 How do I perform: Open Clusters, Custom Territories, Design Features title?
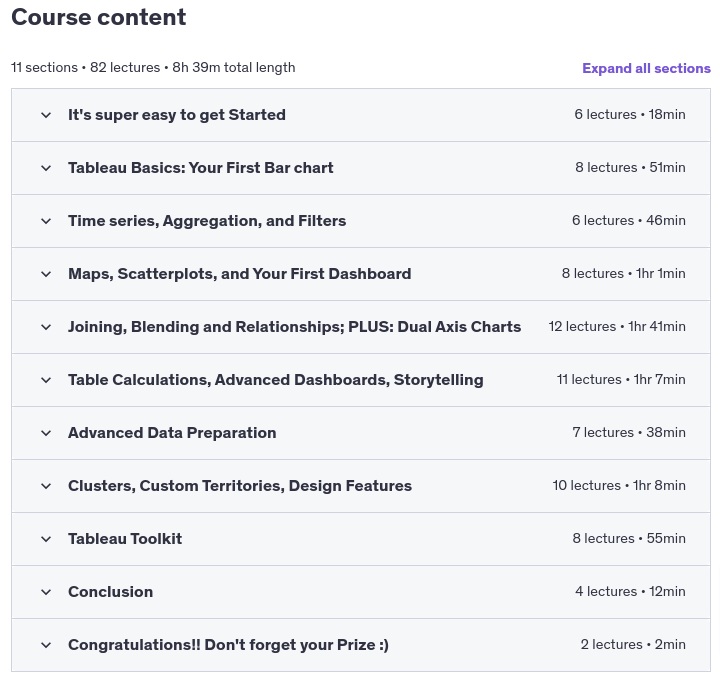point(240,486)
